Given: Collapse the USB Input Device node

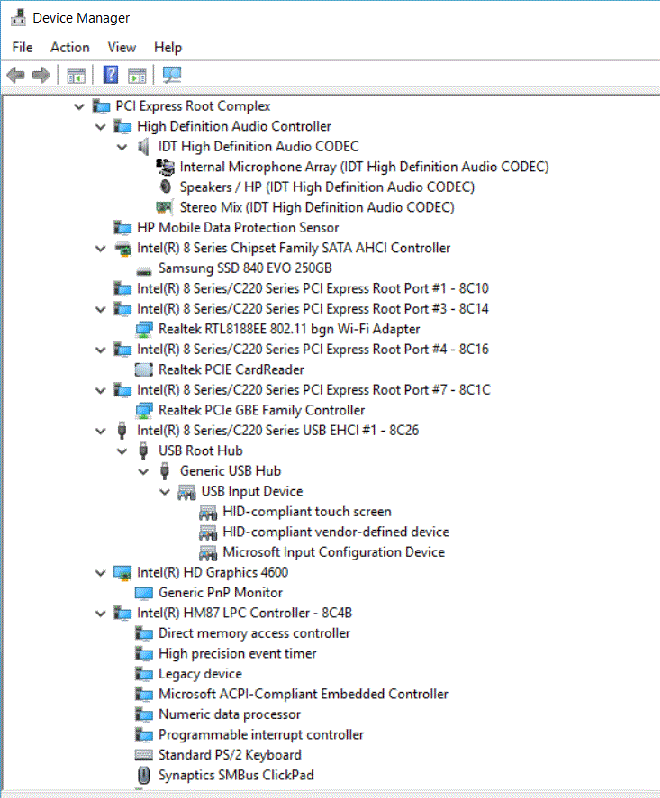Looking at the screenshot, I should click(x=165, y=492).
